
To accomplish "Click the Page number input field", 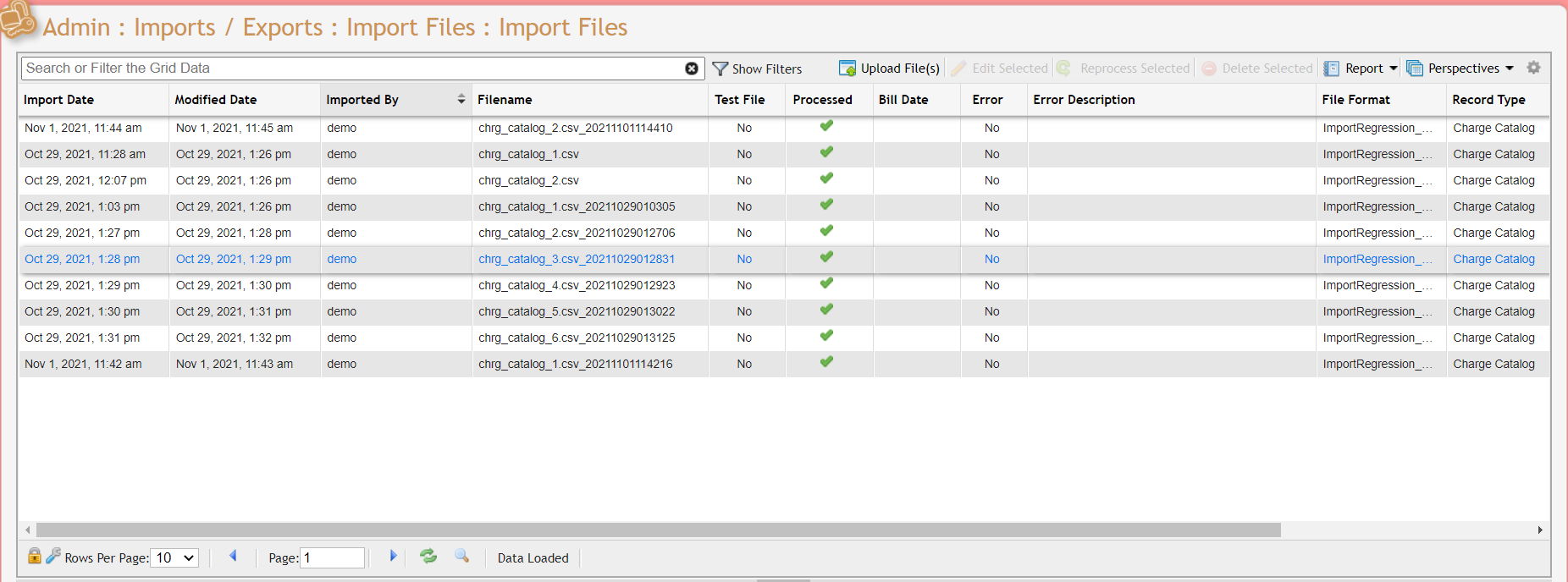I will (x=333, y=557).
